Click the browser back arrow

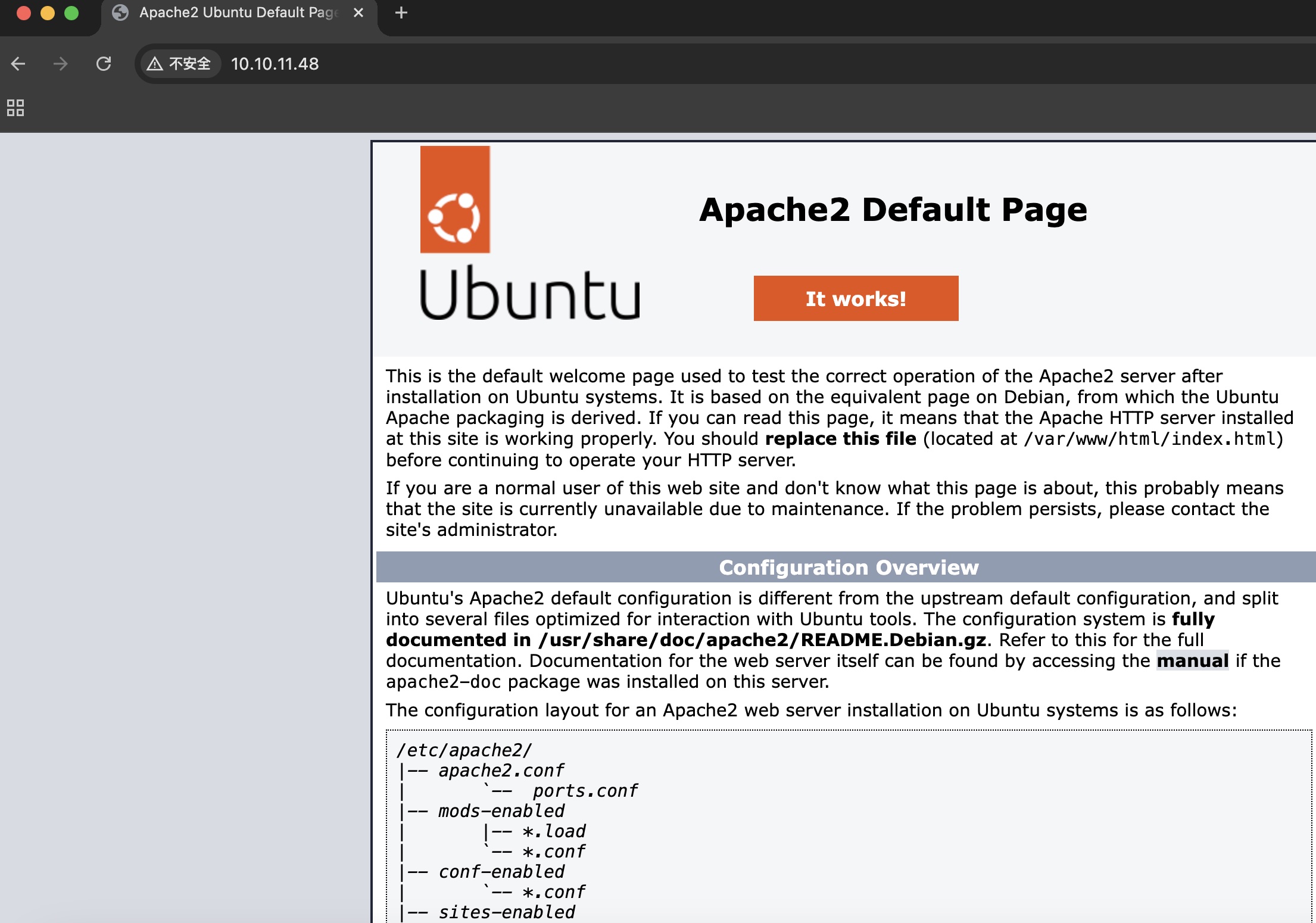(18, 64)
